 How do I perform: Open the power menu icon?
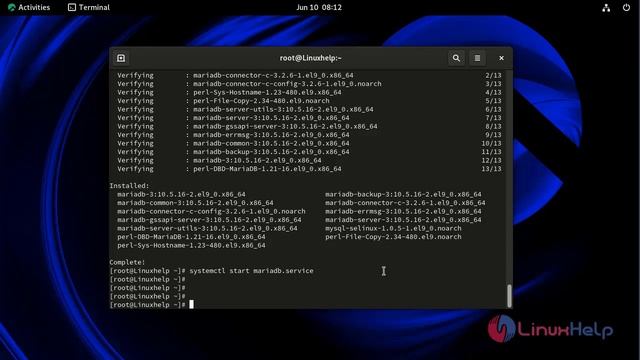(626, 7)
